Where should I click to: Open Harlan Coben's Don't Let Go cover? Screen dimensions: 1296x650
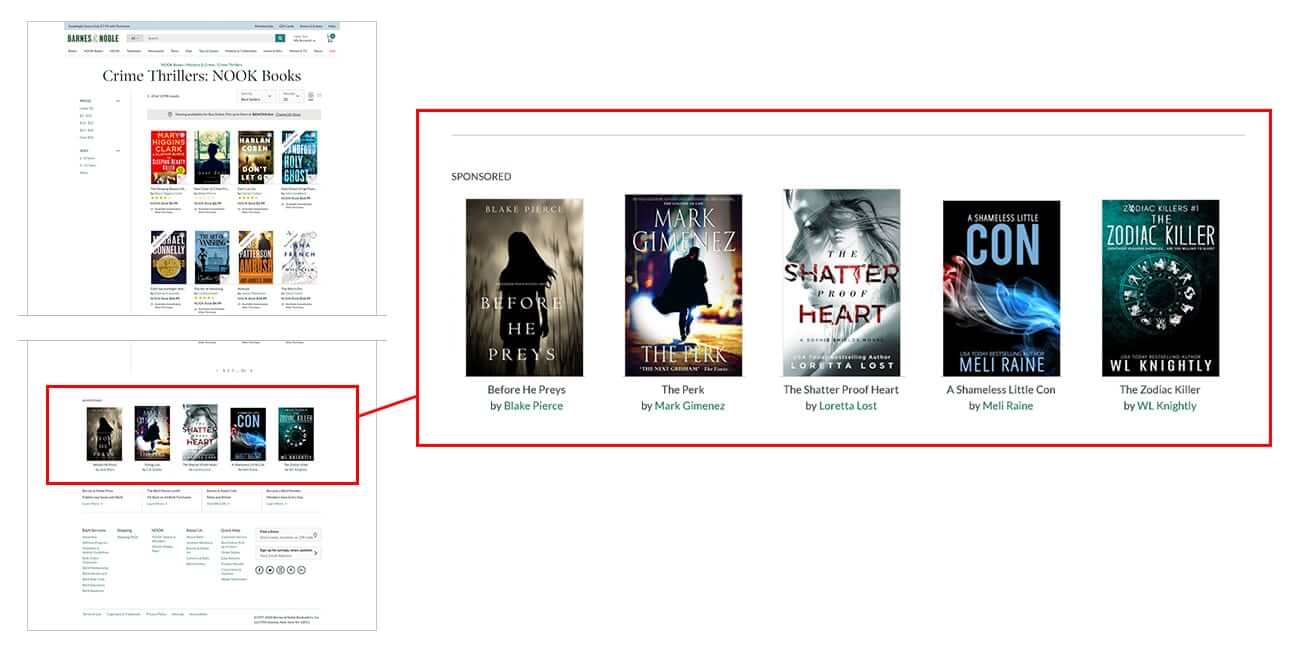point(255,157)
